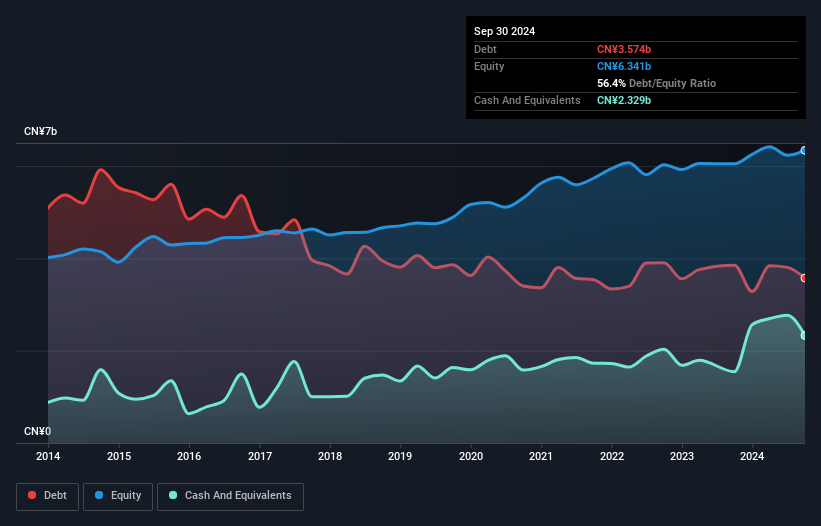
Task: Toggle the Debt series legend button
Action: (48, 496)
